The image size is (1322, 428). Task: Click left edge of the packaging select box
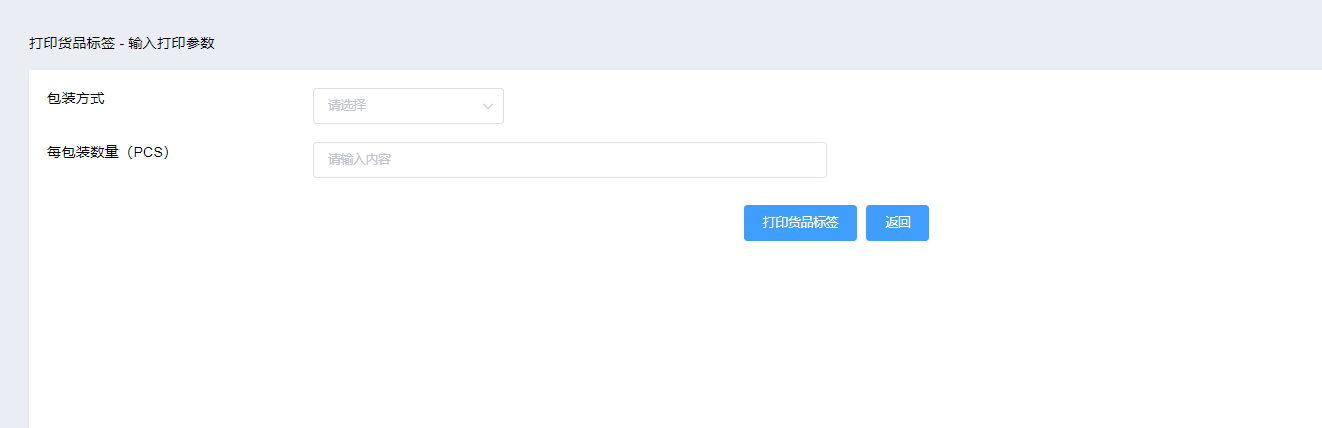[318, 106]
